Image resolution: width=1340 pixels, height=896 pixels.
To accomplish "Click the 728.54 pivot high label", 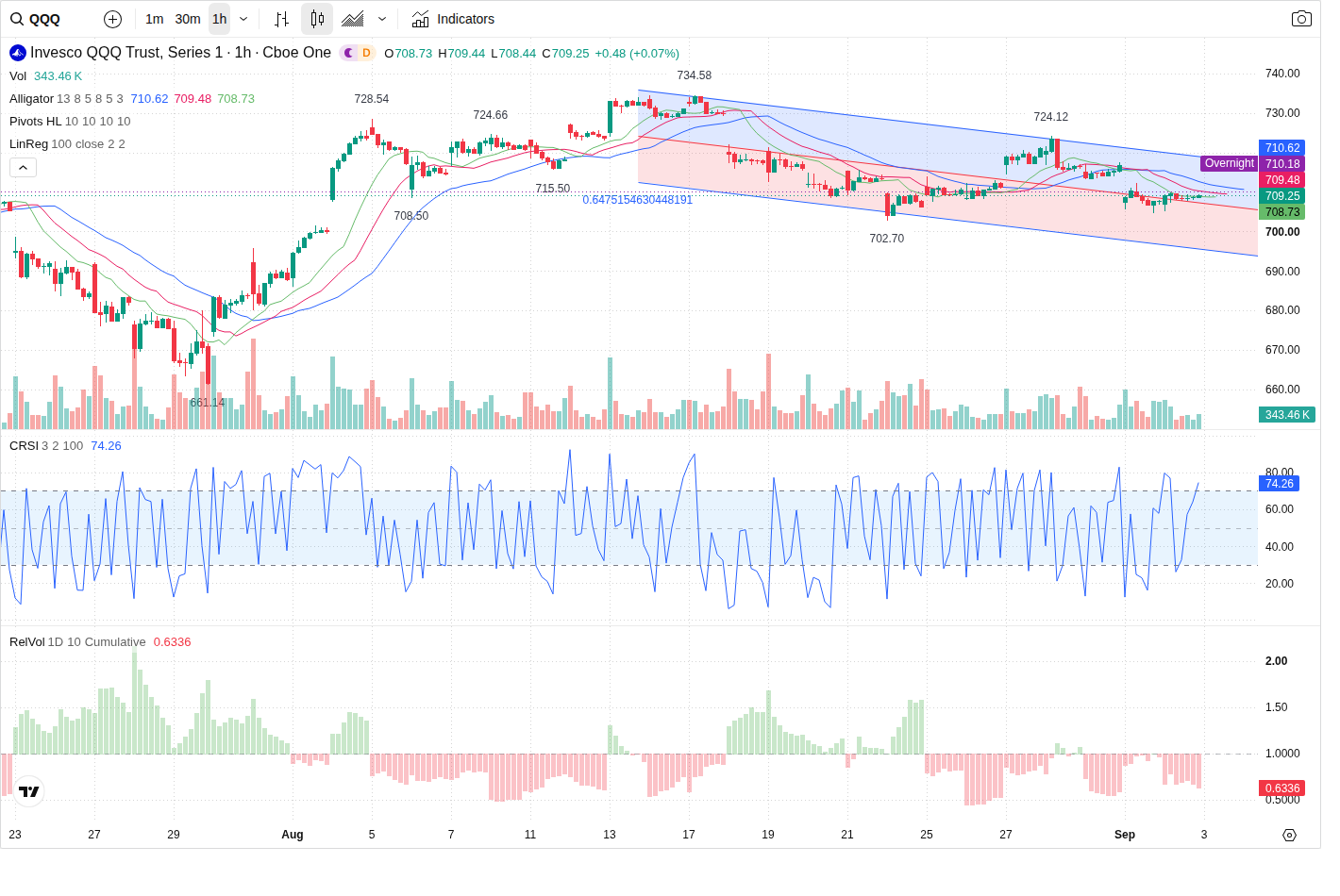I will [x=372, y=99].
